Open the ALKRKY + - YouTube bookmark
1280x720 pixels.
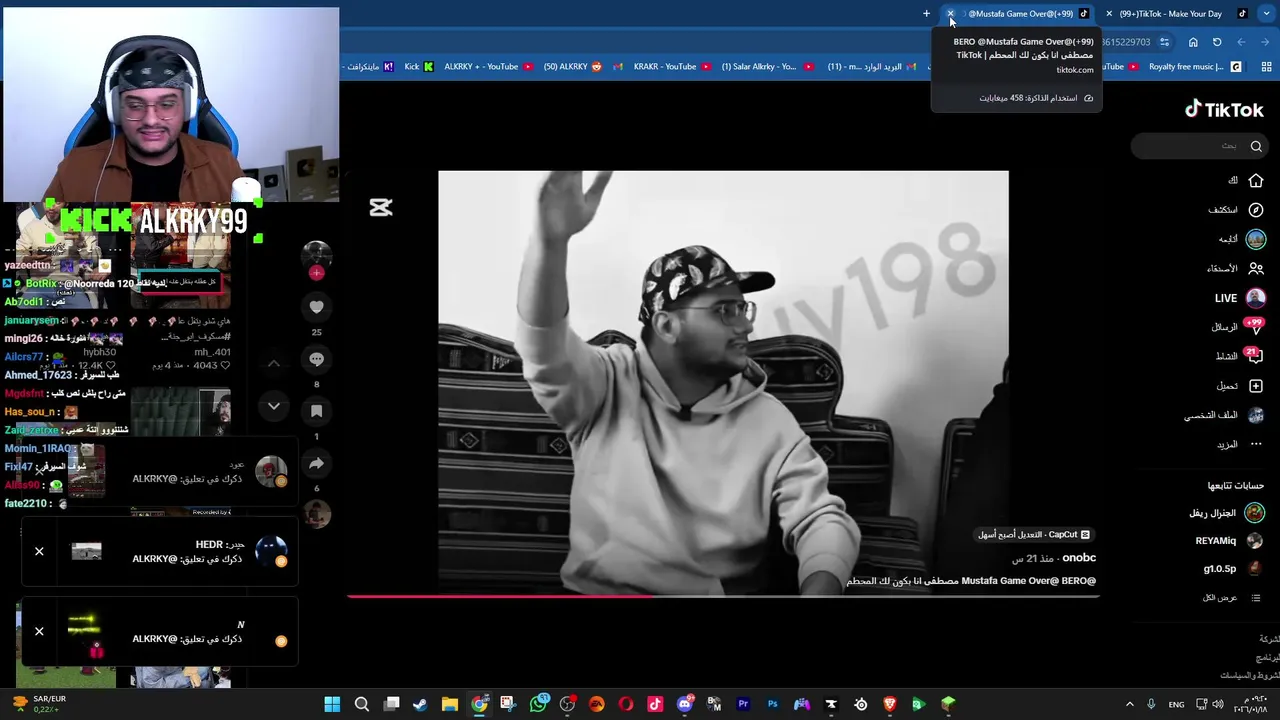(x=488, y=67)
